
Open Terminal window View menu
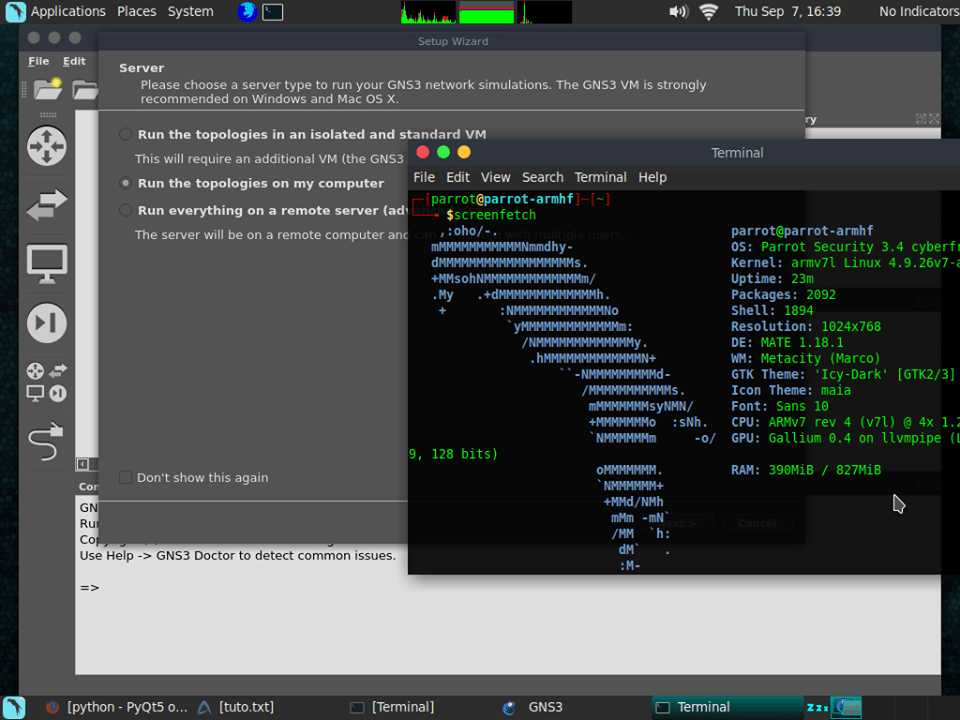coord(495,178)
